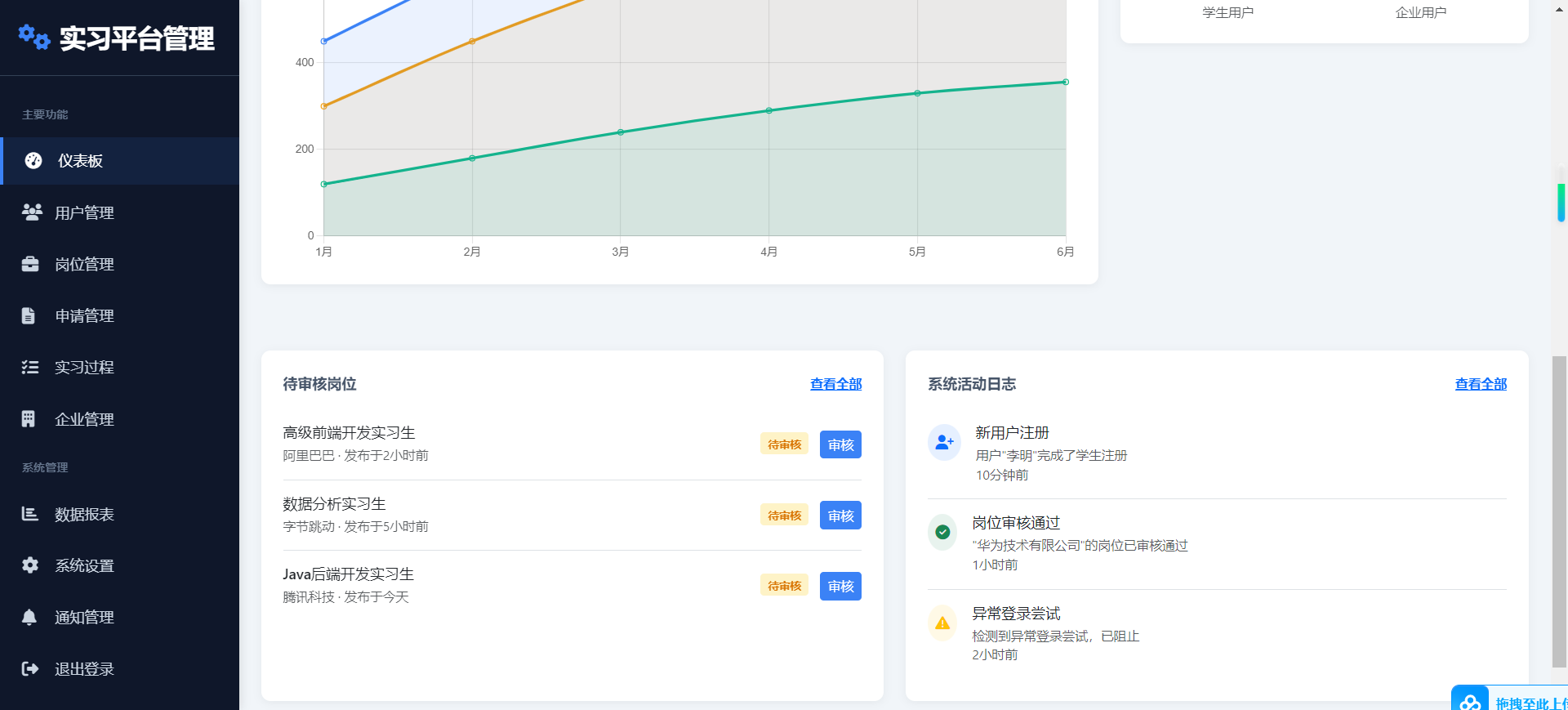Image resolution: width=1568 pixels, height=710 pixels.
Task: Click the 异常登录尝试 log title
Action: 1016,613
